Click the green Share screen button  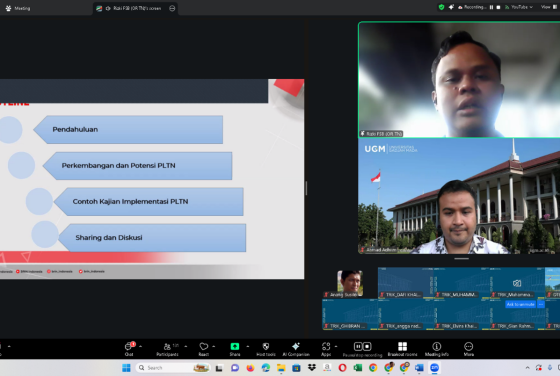(235, 349)
